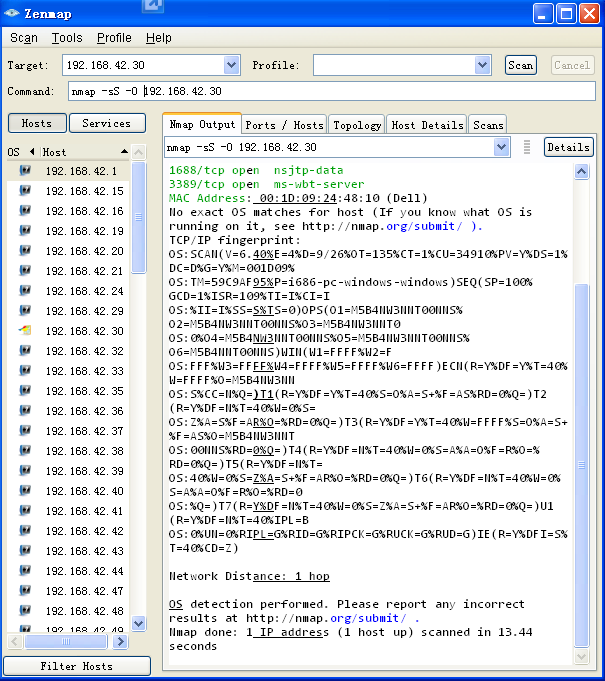Viewport: 605px width, 681px height.
Task: Click Nmap output scroll down arrow
Action: 582,656
